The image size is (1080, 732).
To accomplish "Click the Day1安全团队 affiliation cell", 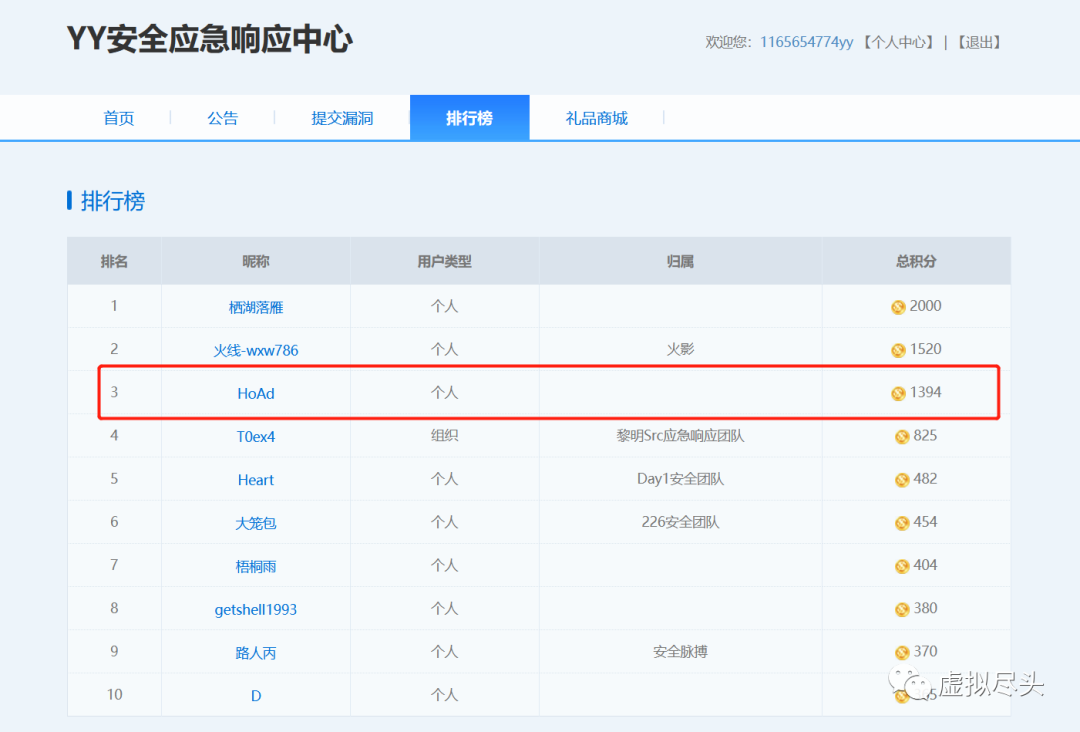I will click(680, 479).
